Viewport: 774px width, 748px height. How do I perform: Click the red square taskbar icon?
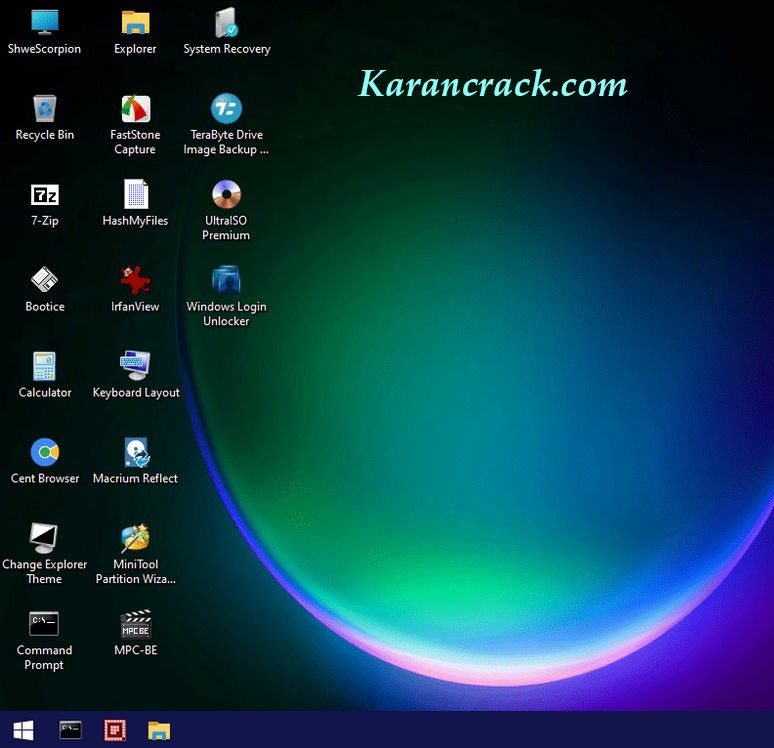click(115, 730)
